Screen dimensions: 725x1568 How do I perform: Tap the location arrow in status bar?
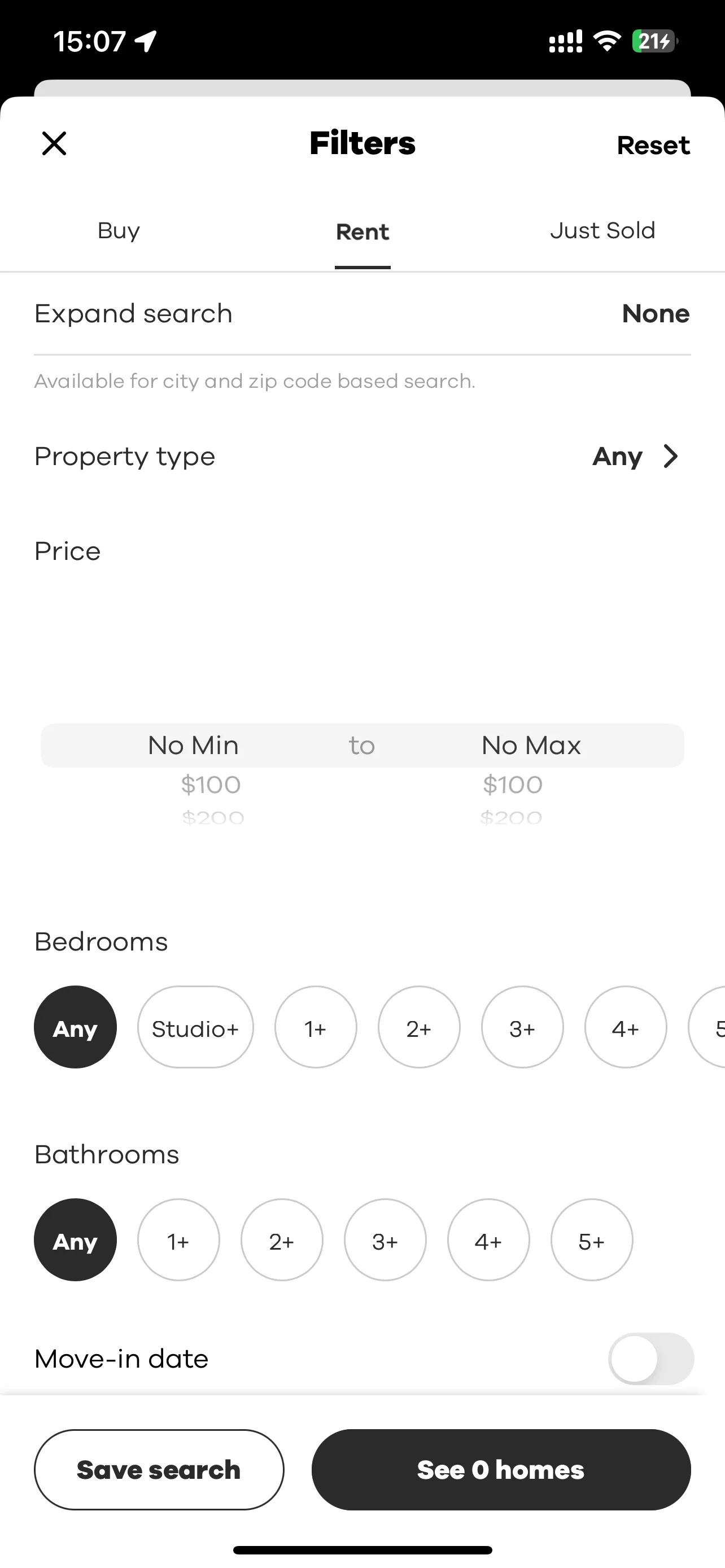coord(146,41)
